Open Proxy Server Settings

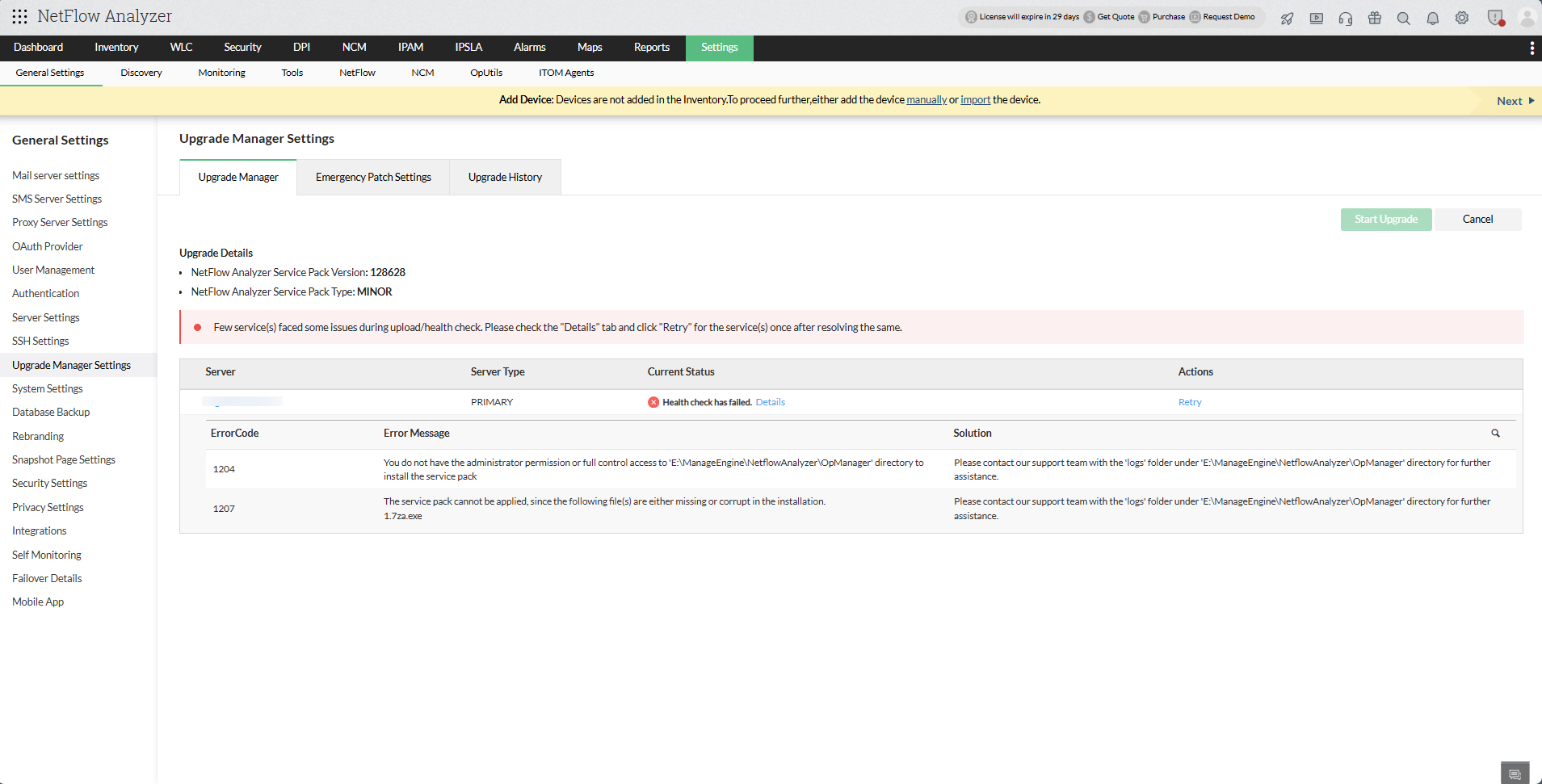(60, 222)
